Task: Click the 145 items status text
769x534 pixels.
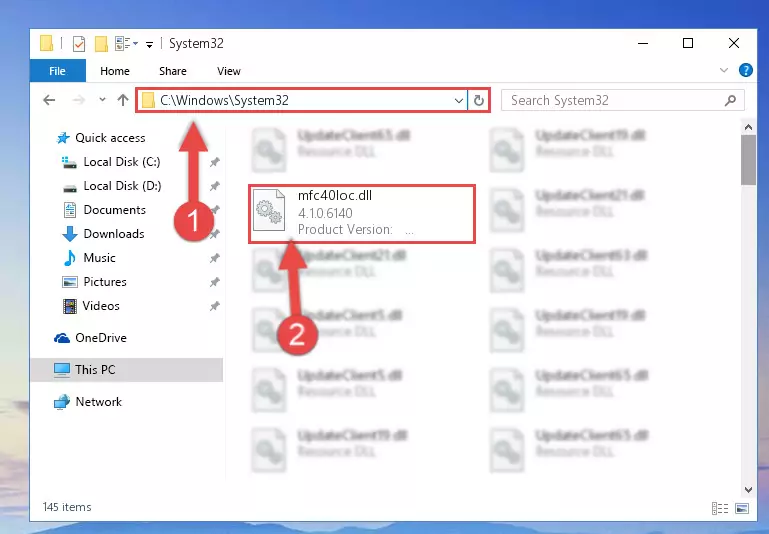Action: [x=67, y=507]
